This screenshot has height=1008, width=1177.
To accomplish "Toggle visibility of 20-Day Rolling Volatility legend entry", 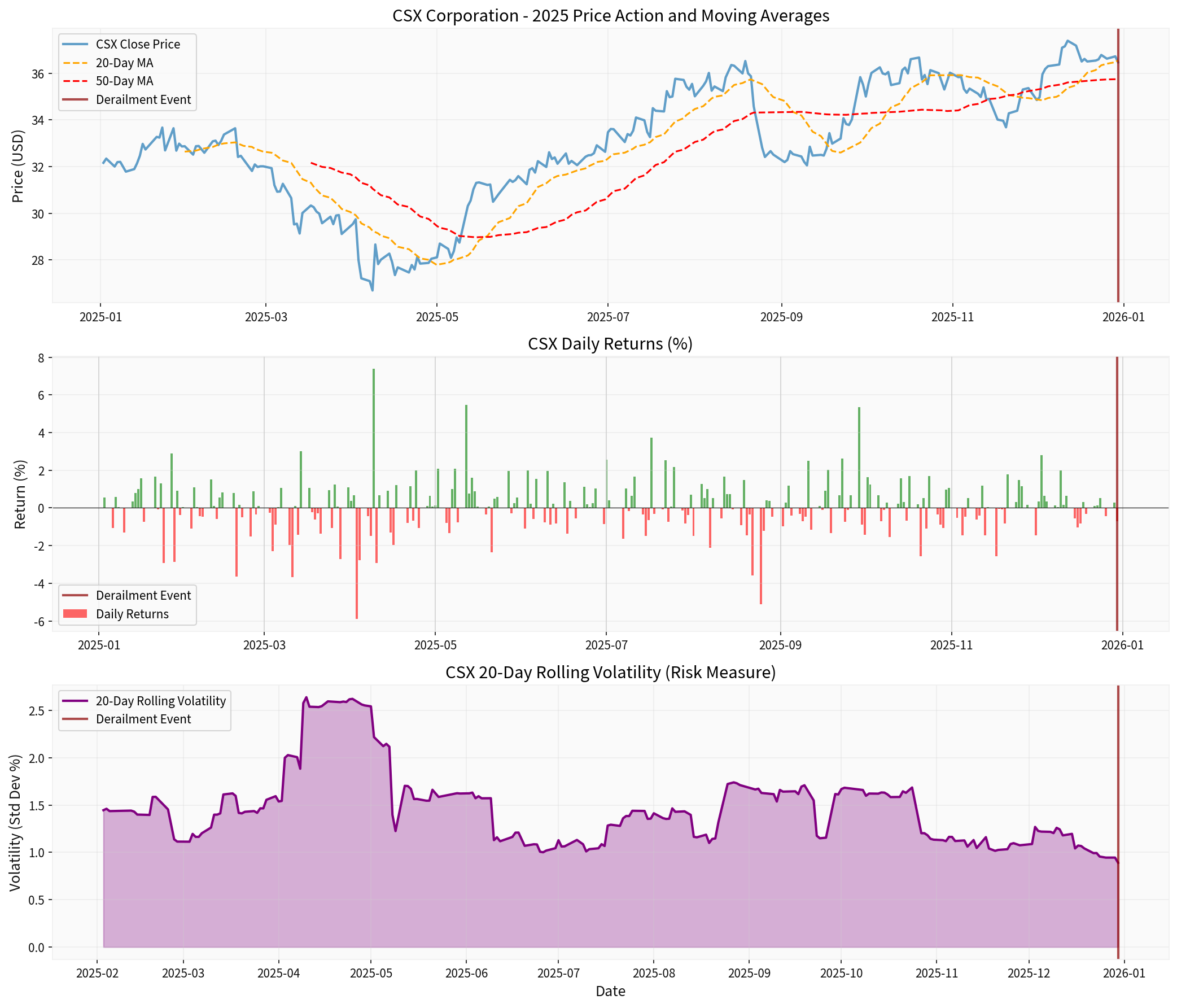I will coord(161,701).
